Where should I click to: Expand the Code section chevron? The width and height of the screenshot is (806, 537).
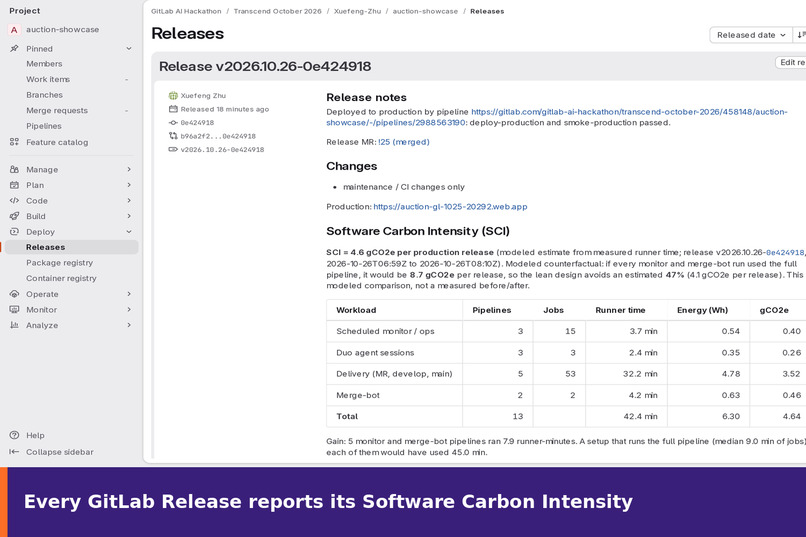[129, 201]
